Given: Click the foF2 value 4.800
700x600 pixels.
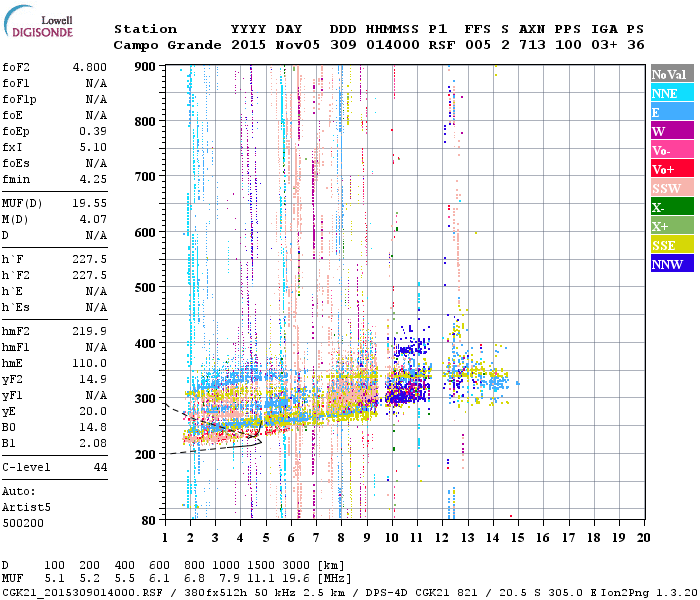Looking at the screenshot, I should 90,67.
